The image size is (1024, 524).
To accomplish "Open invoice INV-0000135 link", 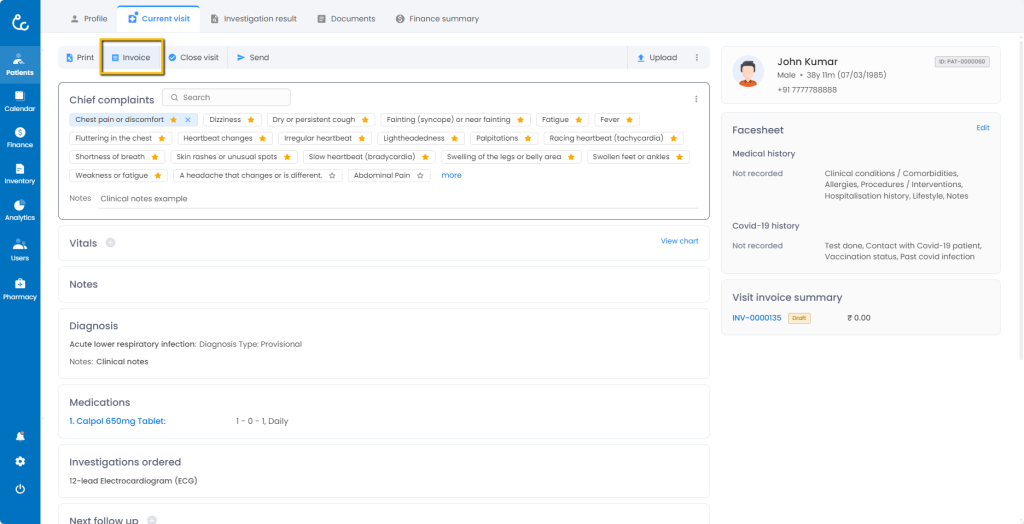I will point(756,318).
